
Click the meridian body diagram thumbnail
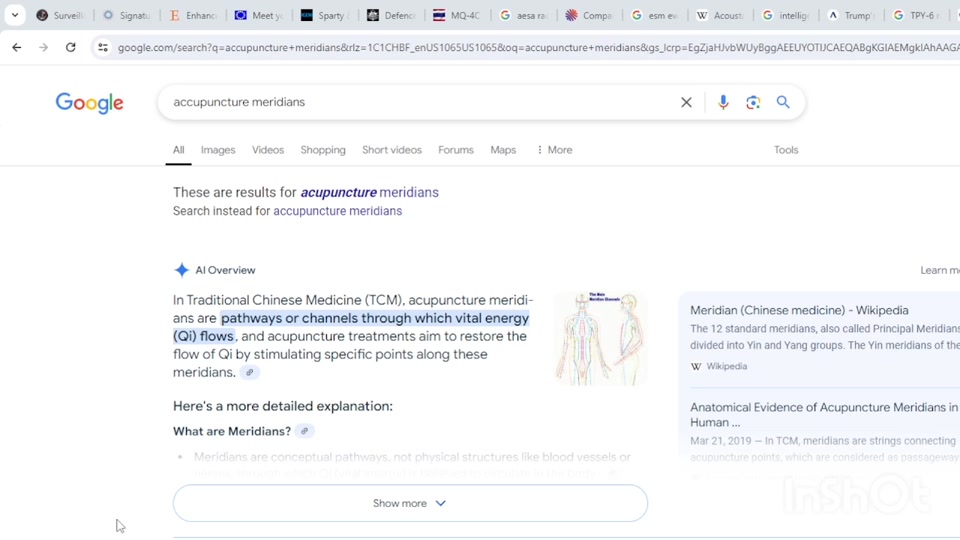[x=600, y=338]
